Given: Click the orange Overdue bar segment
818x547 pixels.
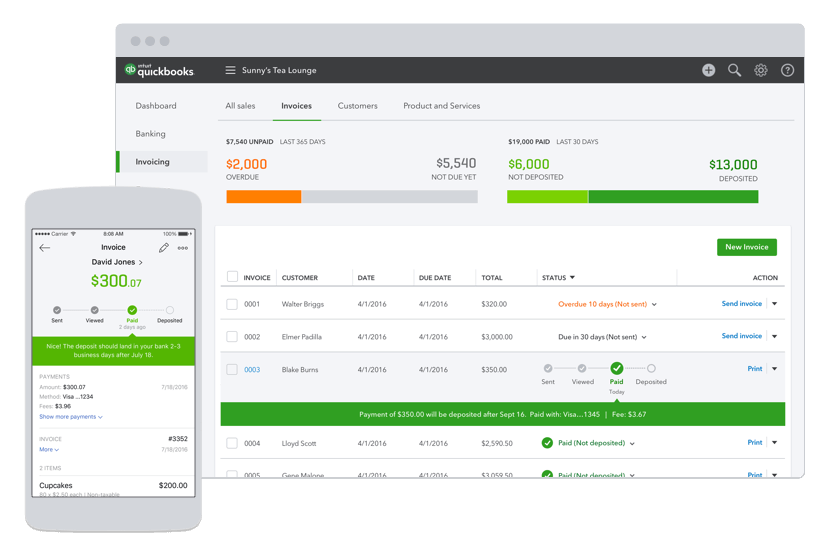Looking at the screenshot, I should (x=263, y=197).
